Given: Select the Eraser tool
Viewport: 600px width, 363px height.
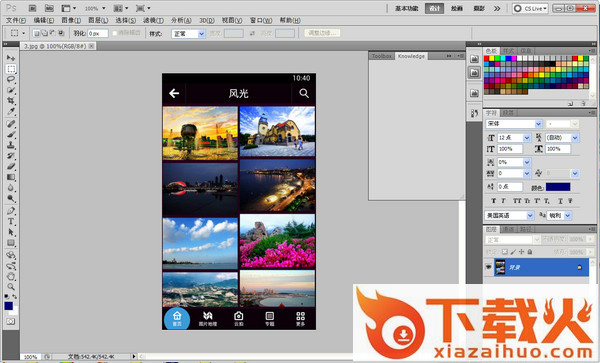Looking at the screenshot, I should [x=11, y=166].
